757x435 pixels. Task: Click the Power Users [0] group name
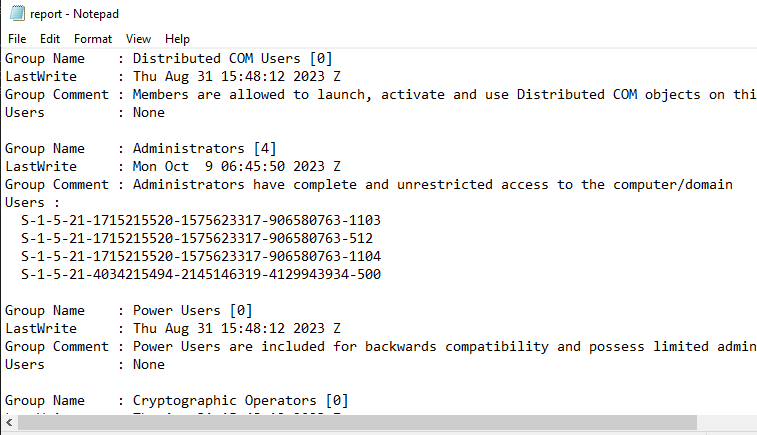pyautogui.click(x=192, y=310)
